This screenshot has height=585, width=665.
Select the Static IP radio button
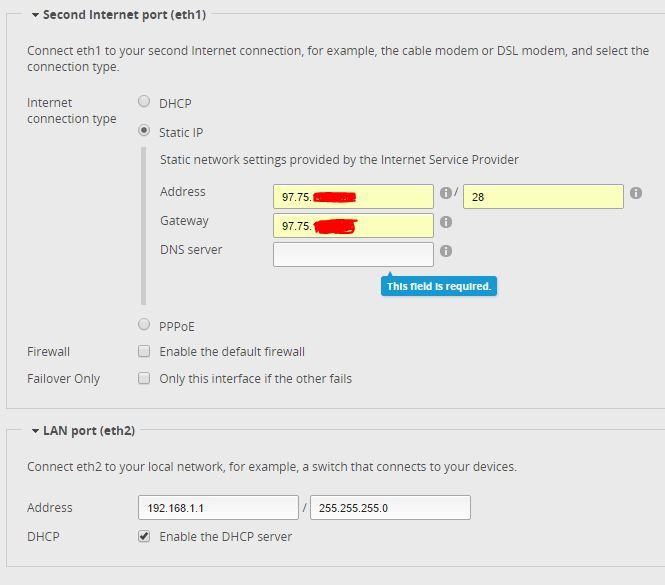point(144,131)
